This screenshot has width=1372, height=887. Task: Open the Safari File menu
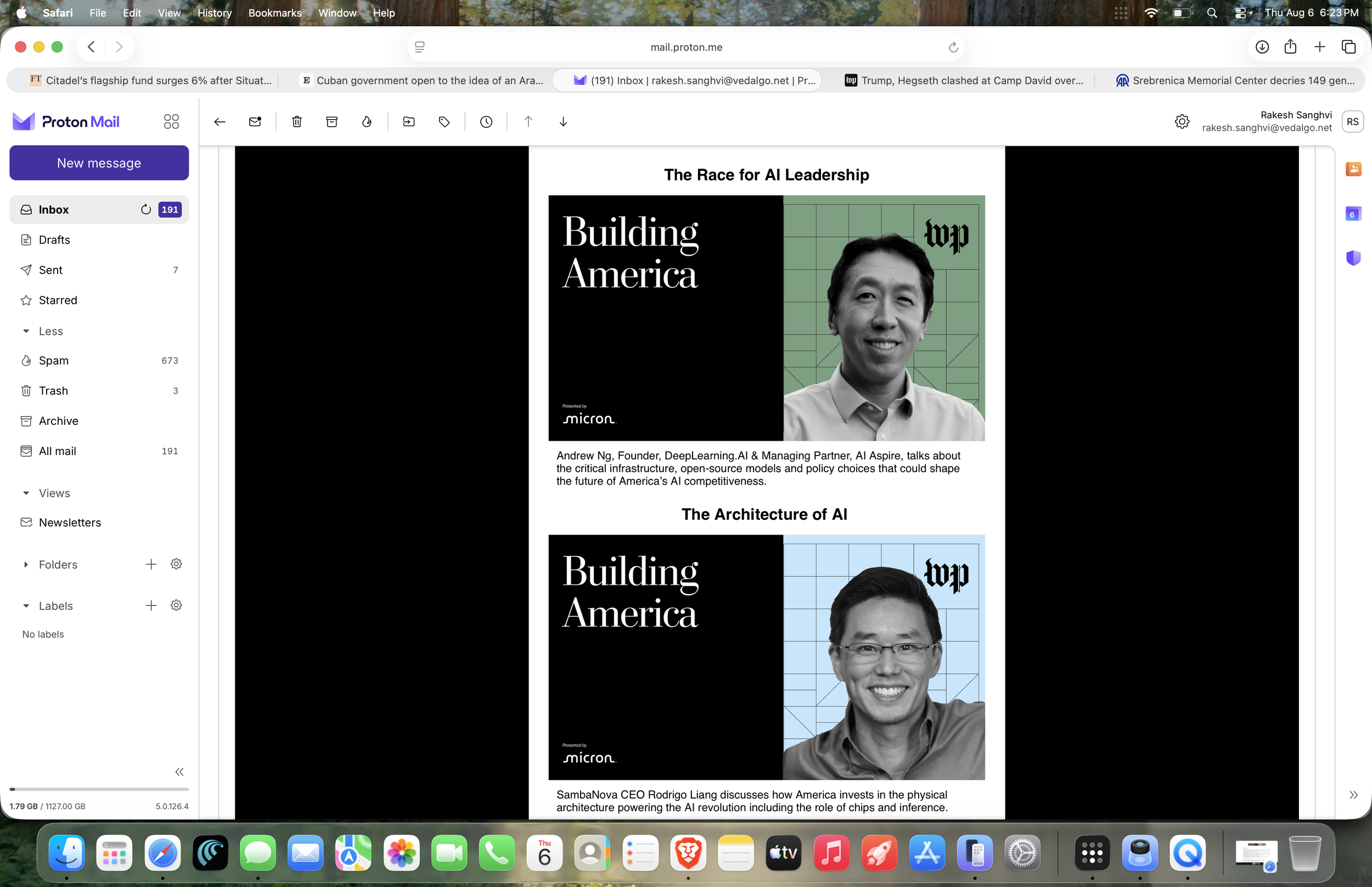point(97,13)
